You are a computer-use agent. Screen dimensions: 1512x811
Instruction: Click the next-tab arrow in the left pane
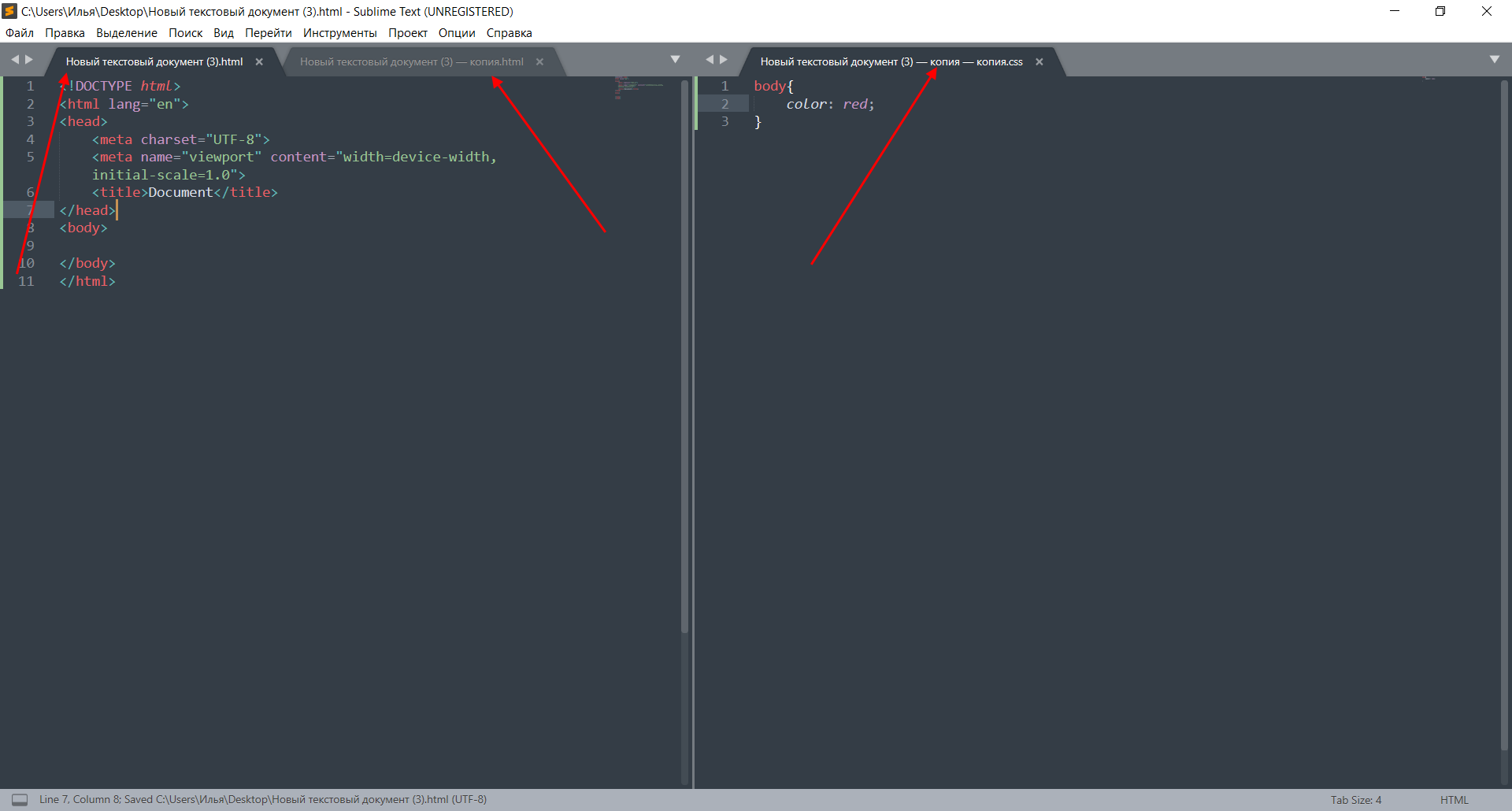[29, 58]
